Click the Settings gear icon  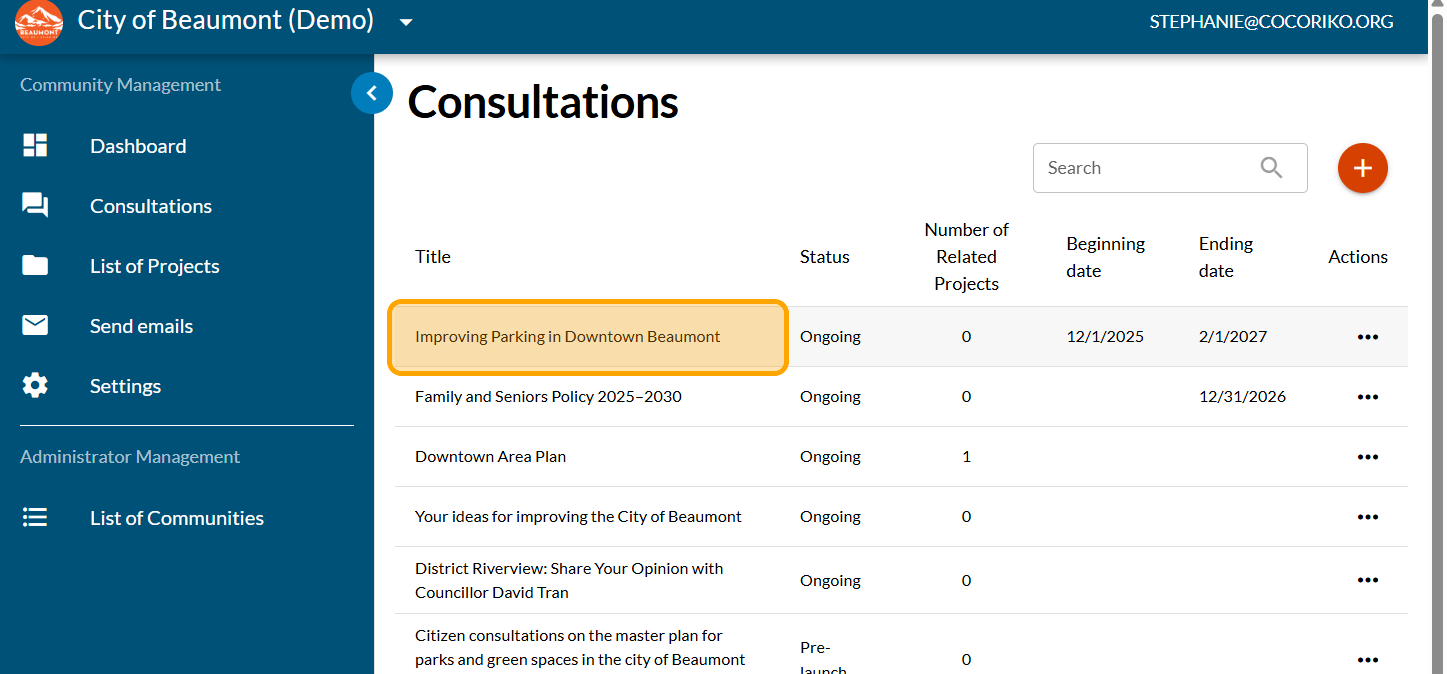[x=35, y=386]
